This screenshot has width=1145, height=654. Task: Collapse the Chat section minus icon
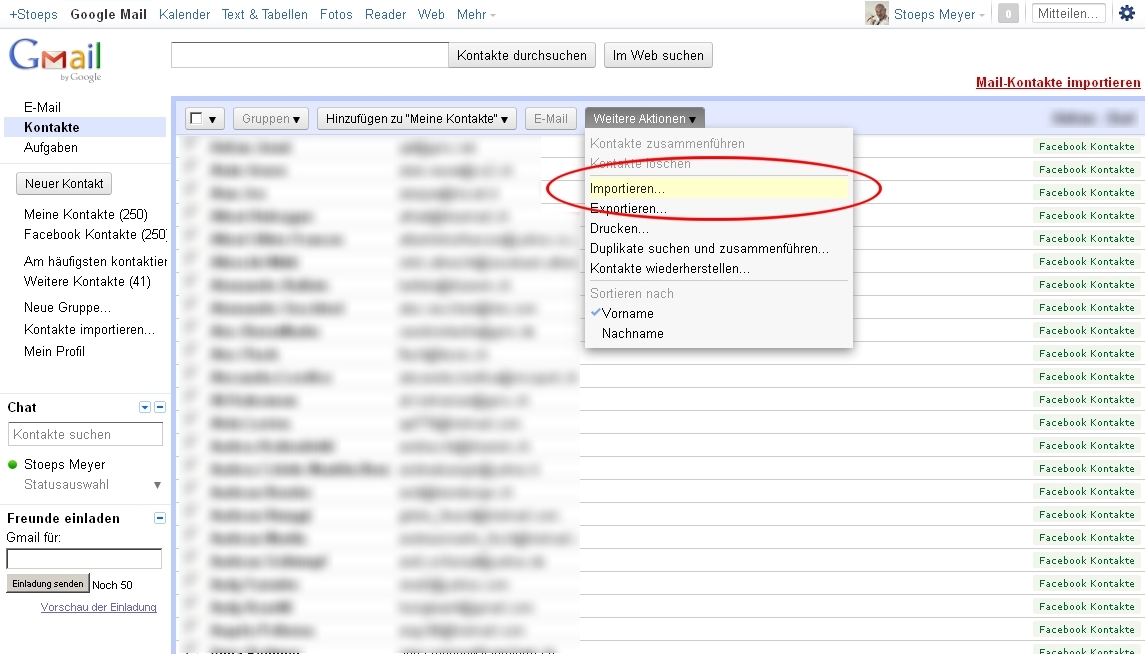(x=160, y=407)
